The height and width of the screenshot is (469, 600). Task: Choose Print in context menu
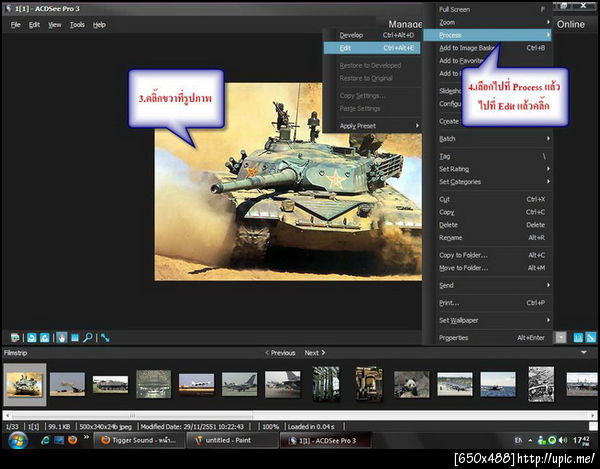(x=488, y=303)
